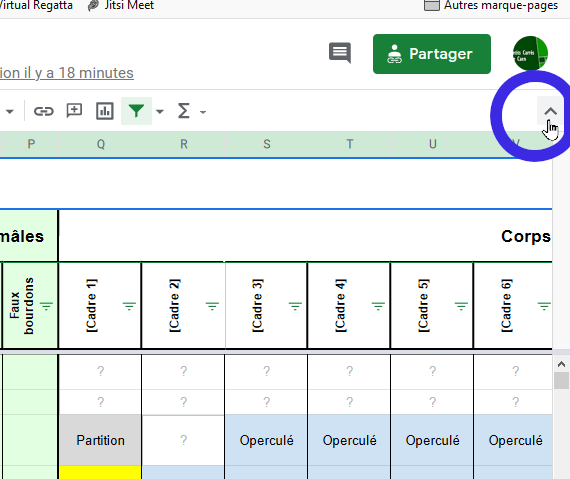Click the insert comment icon
Viewport: 570px width, 479px height.
[74, 111]
